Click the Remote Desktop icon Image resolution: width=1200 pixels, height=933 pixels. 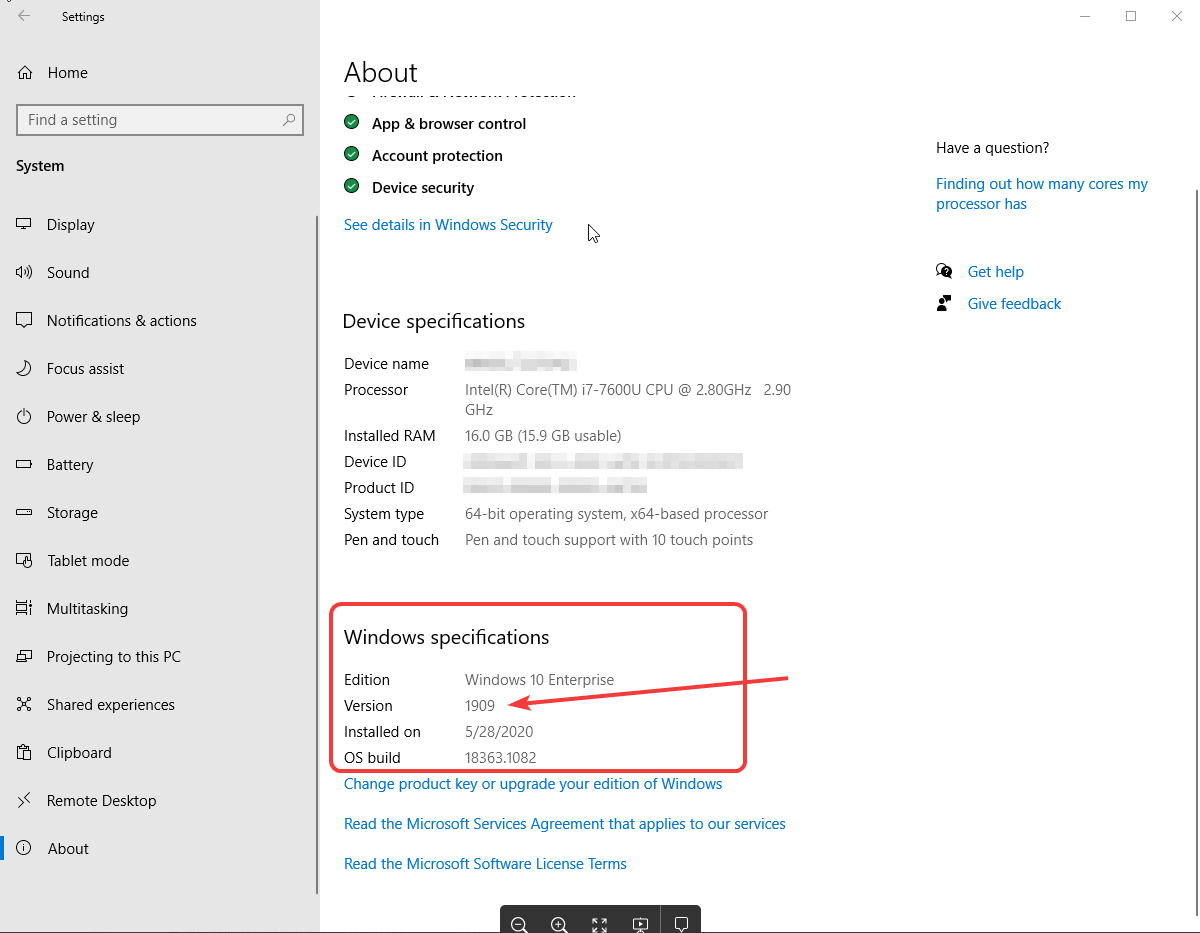(x=25, y=801)
